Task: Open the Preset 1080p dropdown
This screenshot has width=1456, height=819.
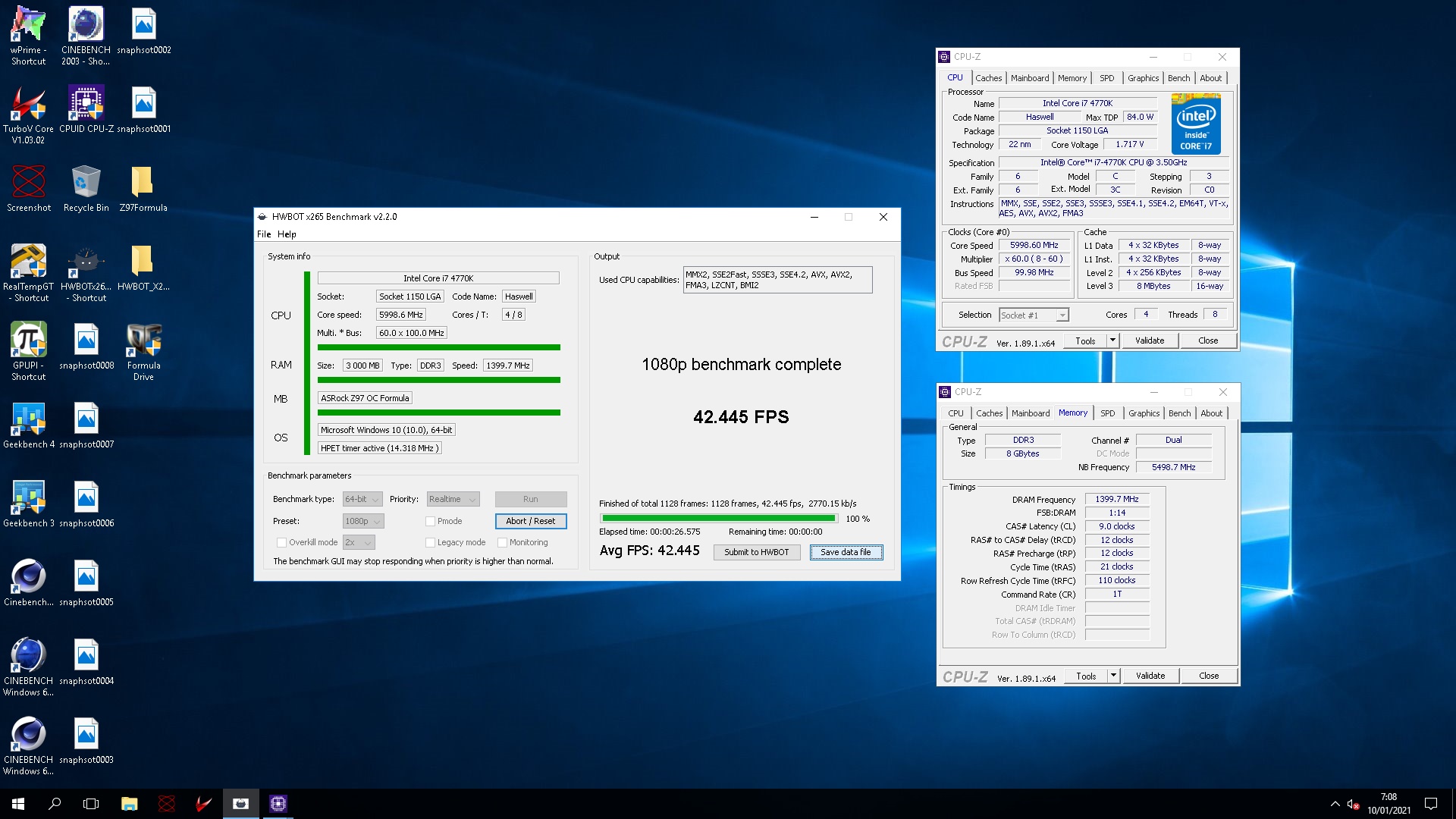Action: coord(363,521)
